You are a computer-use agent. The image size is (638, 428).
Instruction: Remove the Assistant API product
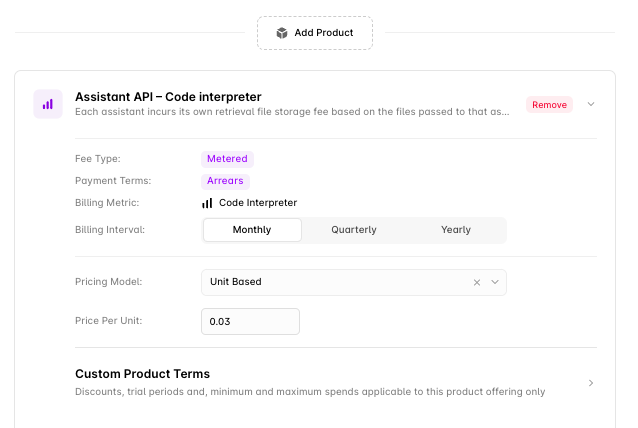(x=549, y=105)
